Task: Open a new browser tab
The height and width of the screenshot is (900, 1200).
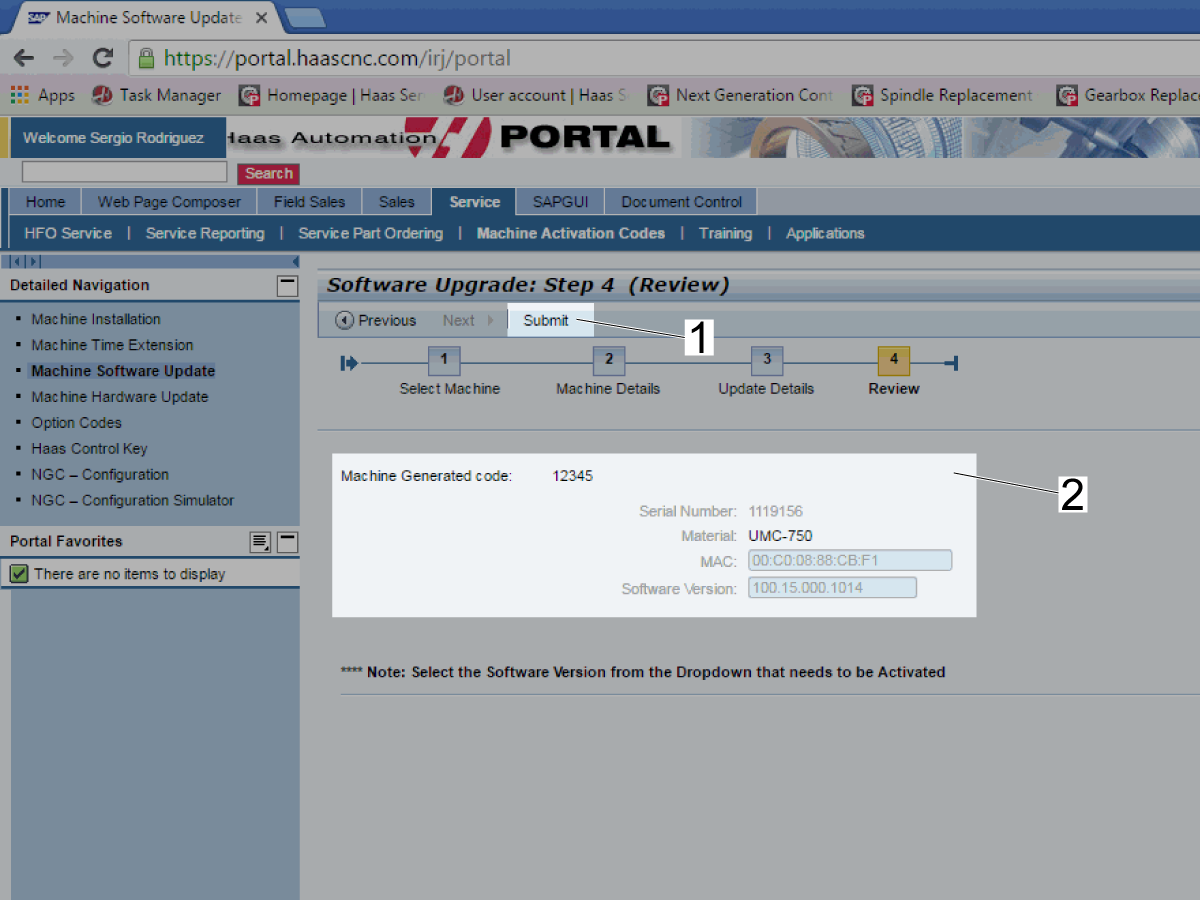Action: 305,16
